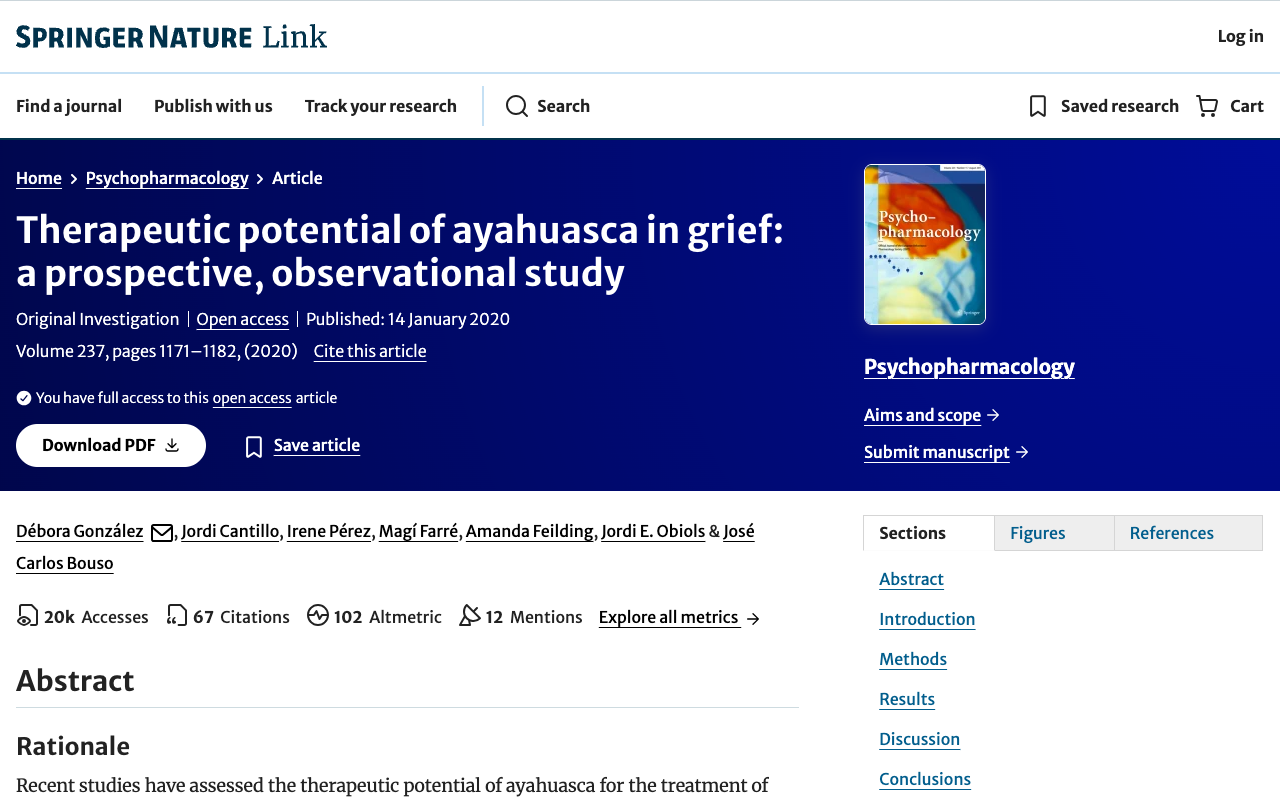Click the Mentions megaphone icon
1280x800 pixels.
469,616
